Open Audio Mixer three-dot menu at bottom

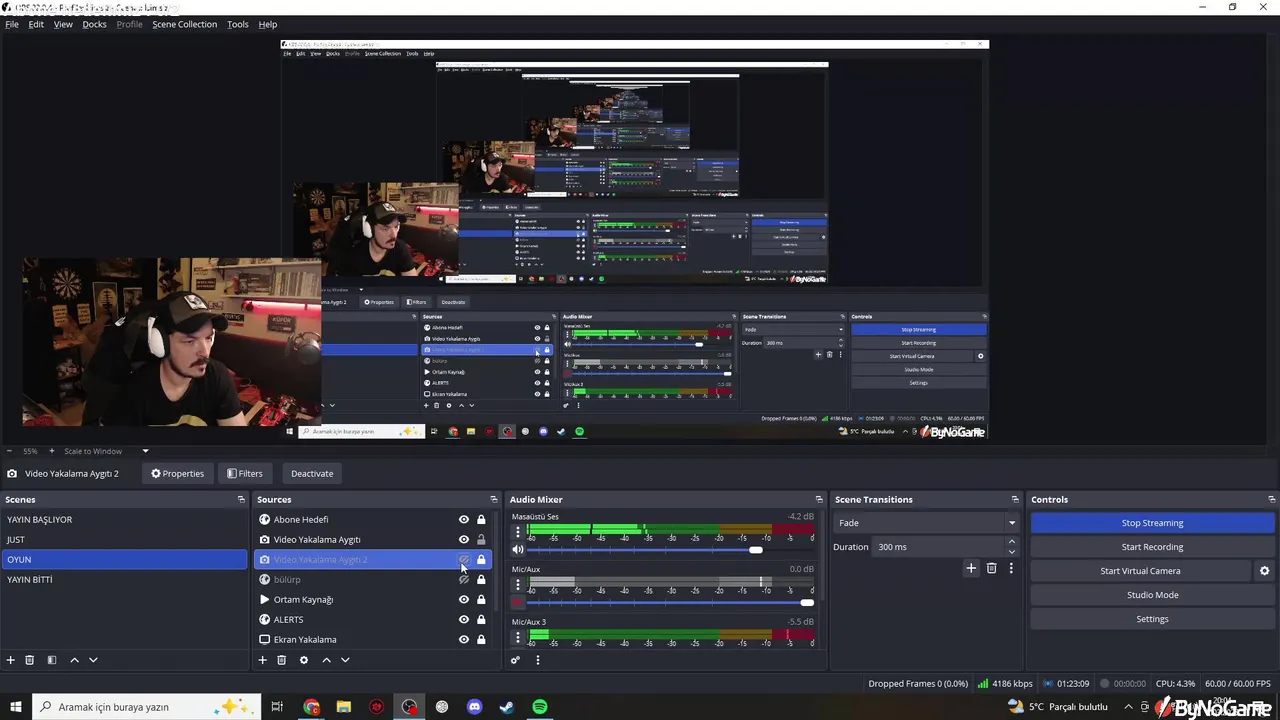coord(537,660)
